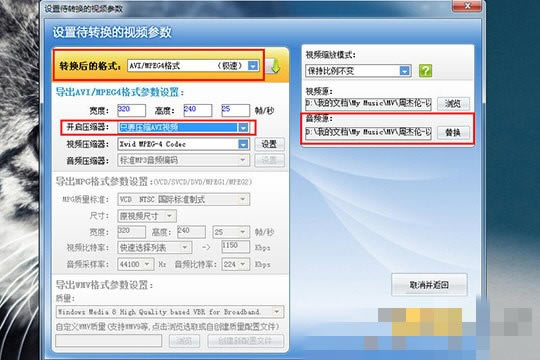The width and height of the screenshot is (540, 360).
Task: Click the 取消并返回 button
Action: click(x=429, y=285)
